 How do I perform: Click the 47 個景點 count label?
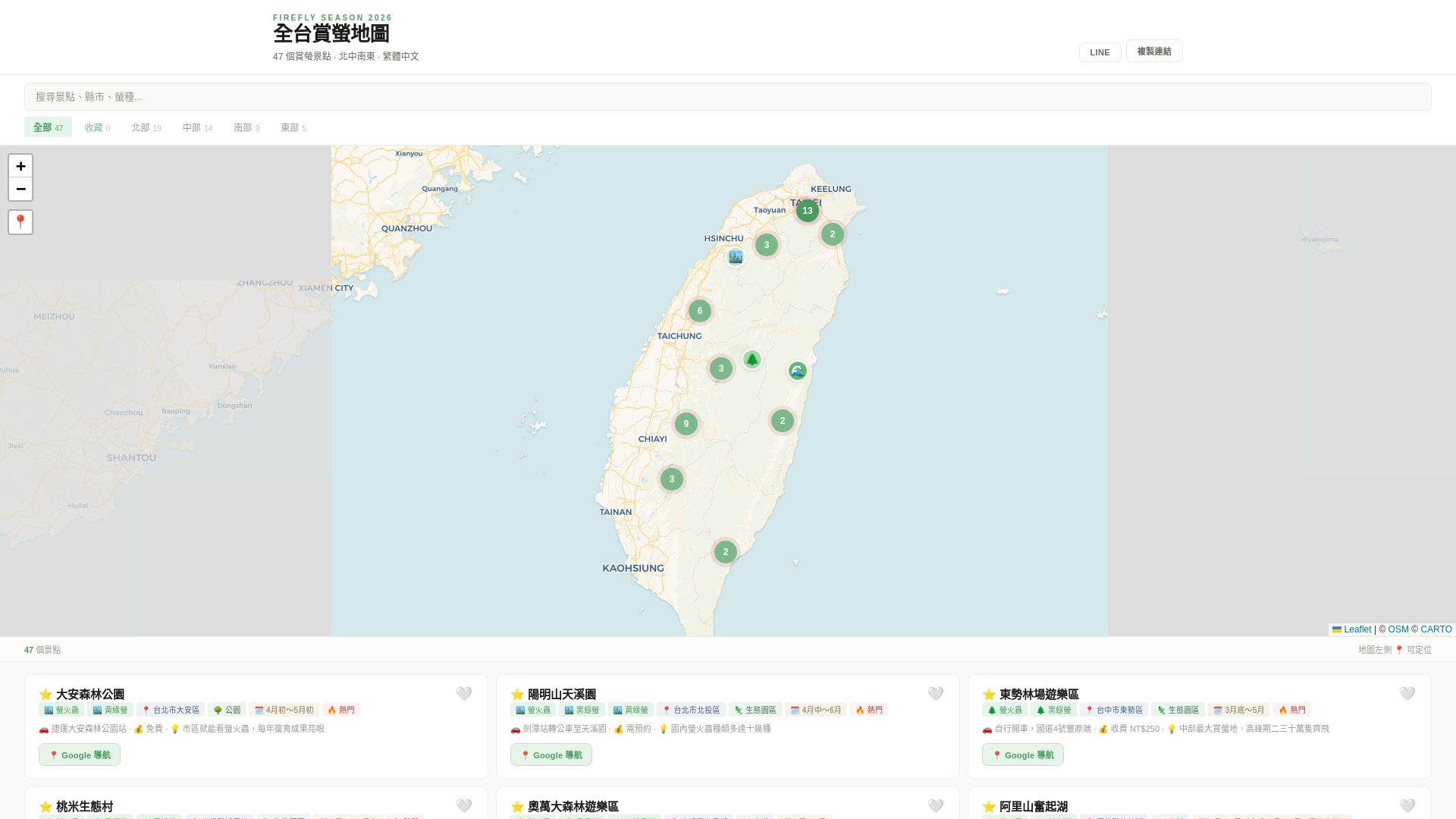coord(42,650)
